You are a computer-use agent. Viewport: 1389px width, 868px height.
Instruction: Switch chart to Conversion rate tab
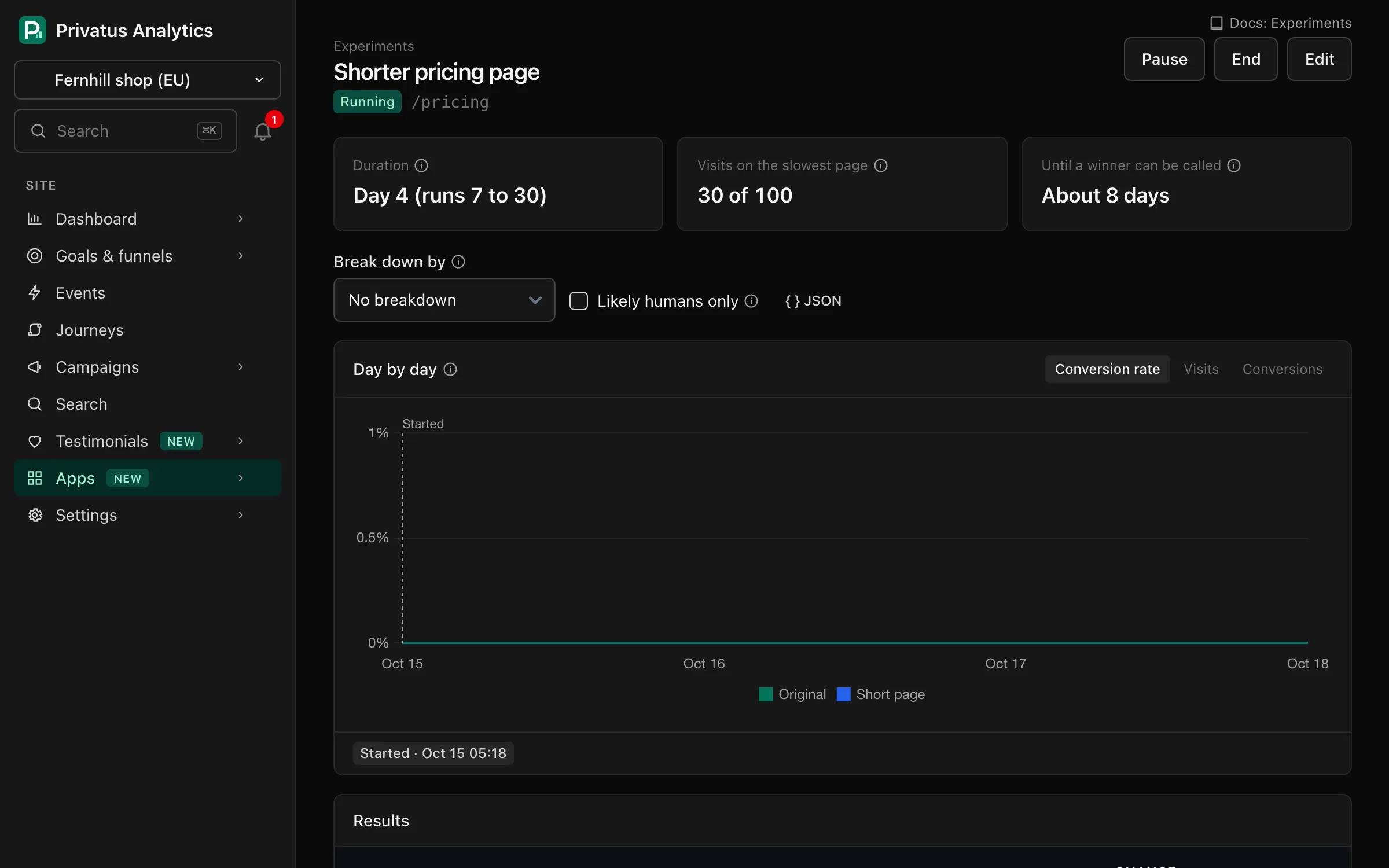[x=1107, y=369]
